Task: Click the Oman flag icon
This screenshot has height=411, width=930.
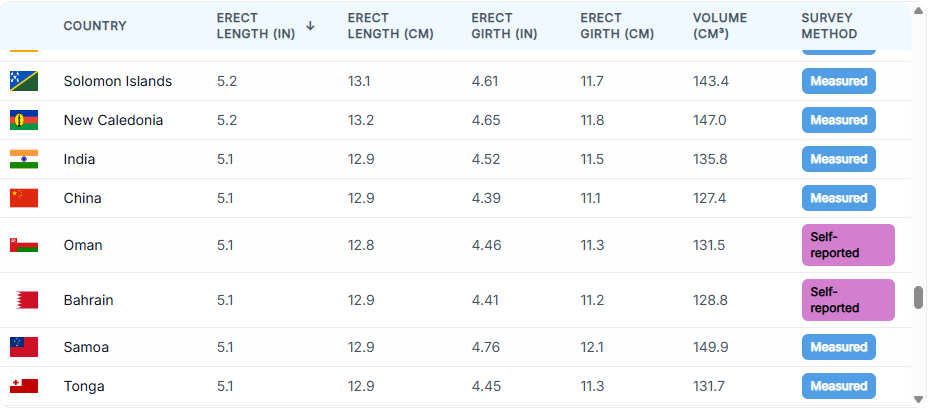Action: tap(24, 245)
